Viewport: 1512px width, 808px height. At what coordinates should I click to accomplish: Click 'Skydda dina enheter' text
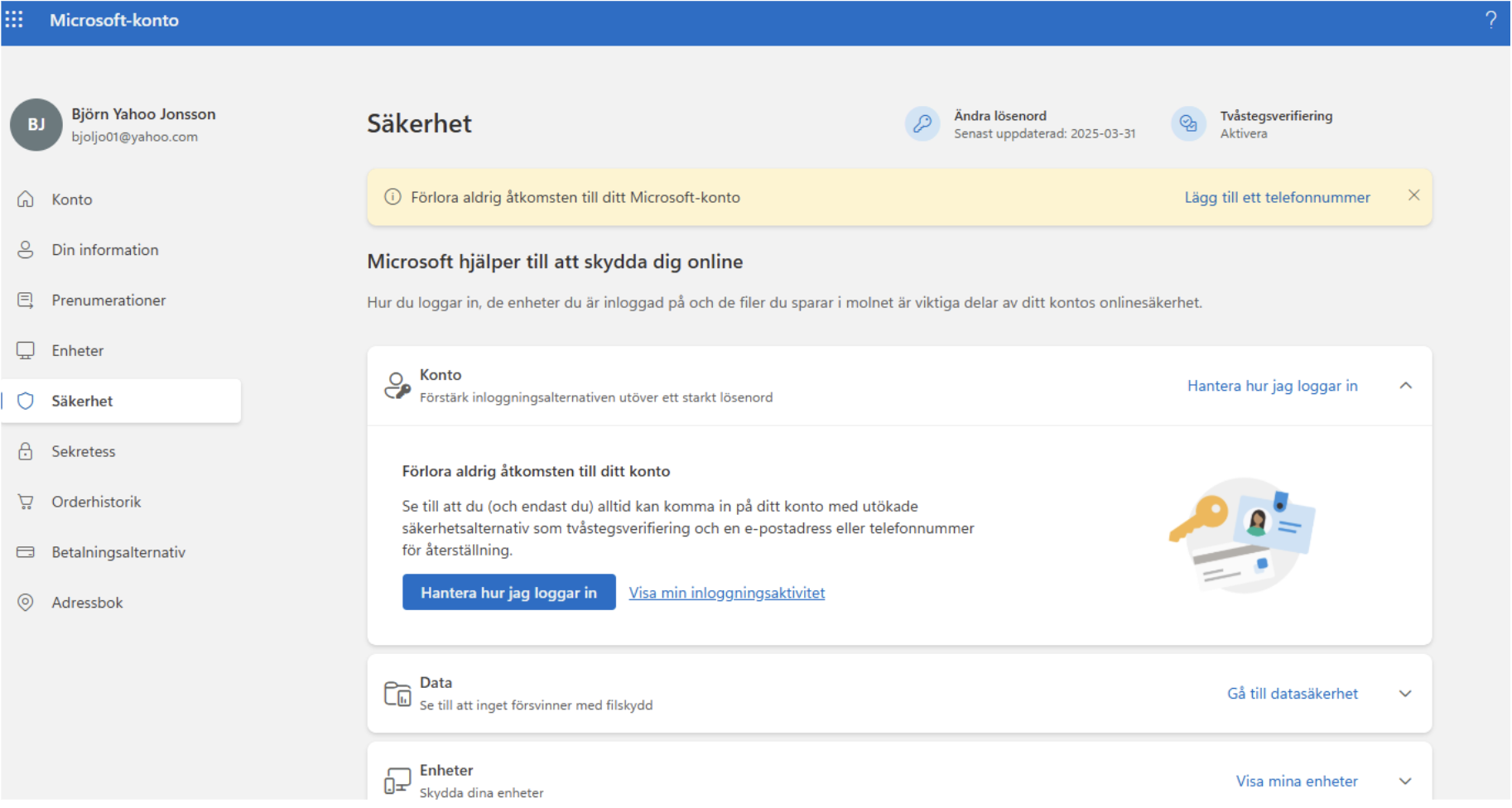pos(482,792)
